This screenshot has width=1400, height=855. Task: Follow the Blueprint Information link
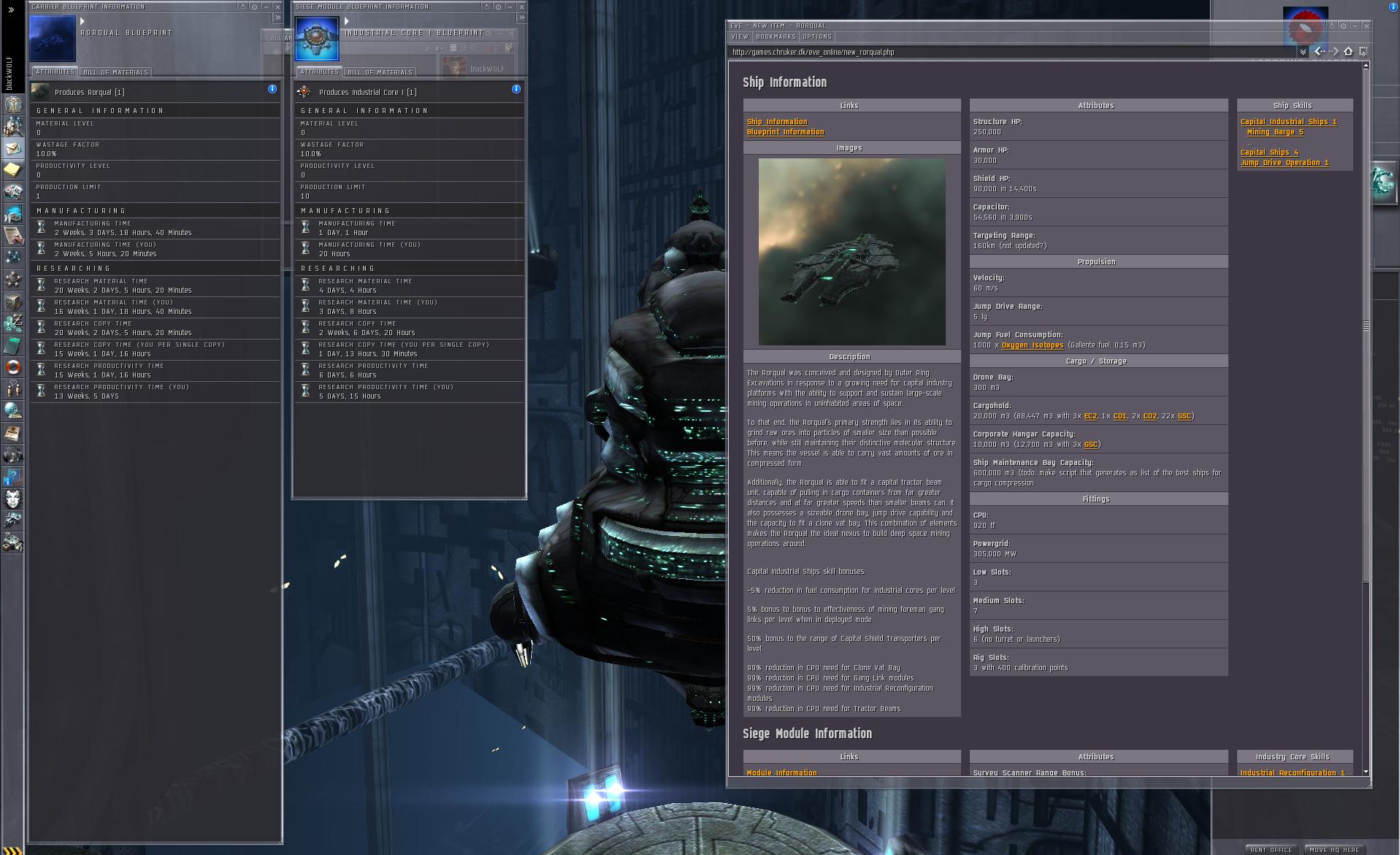tap(785, 132)
